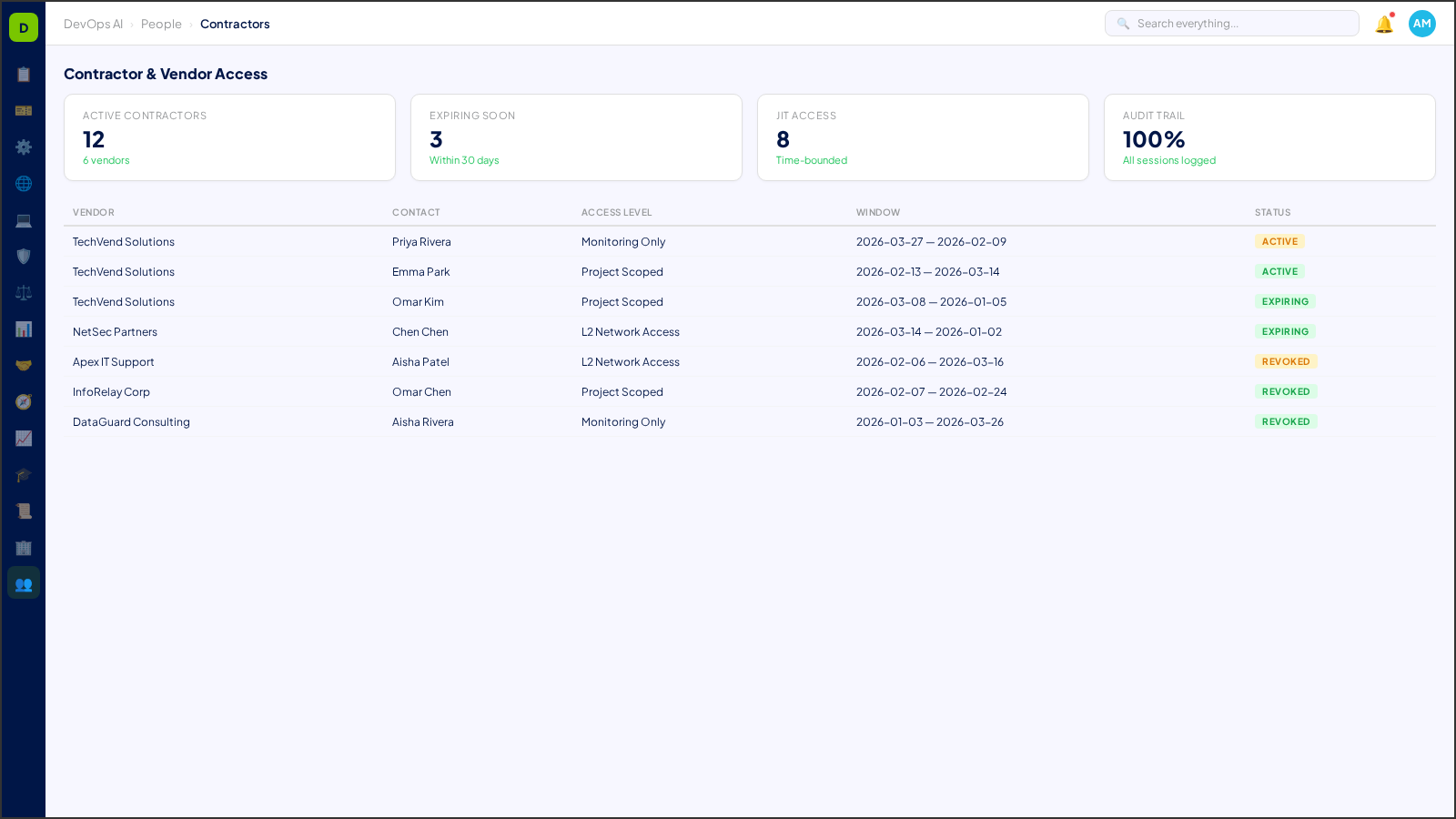This screenshot has height=819, width=1456.
Task: Select the compass sidebar icon
Action: pos(24,402)
